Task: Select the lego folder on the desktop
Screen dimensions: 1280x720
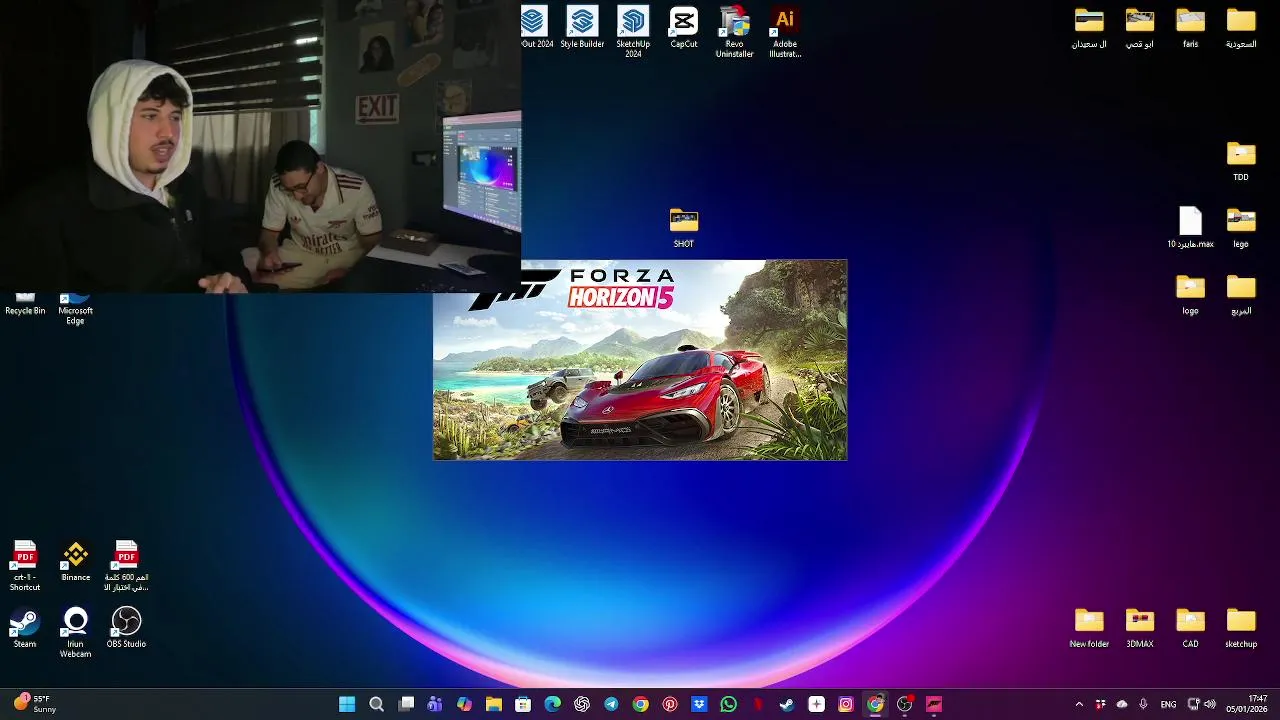Action: click(1241, 228)
